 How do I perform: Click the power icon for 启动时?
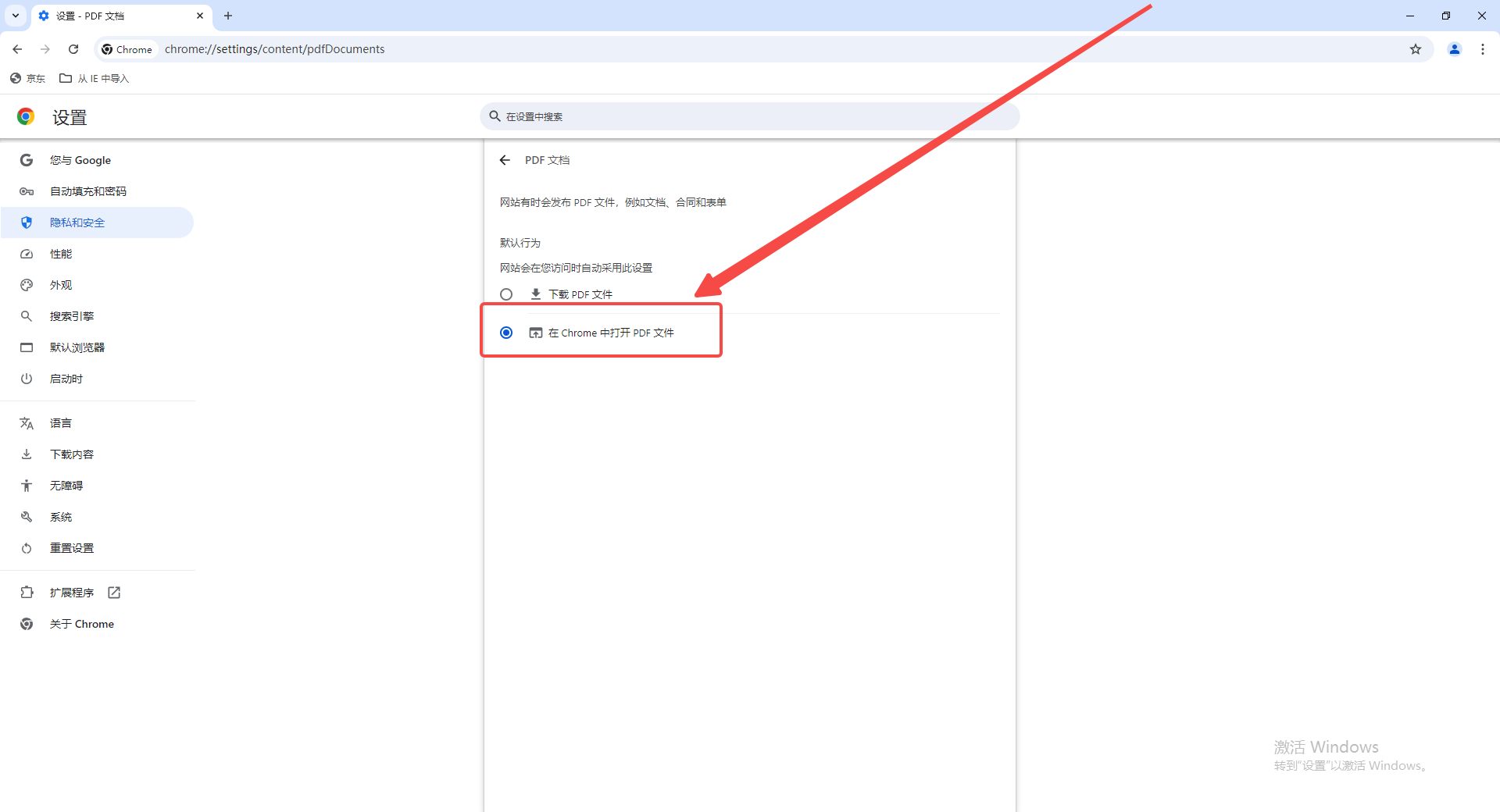[27, 379]
